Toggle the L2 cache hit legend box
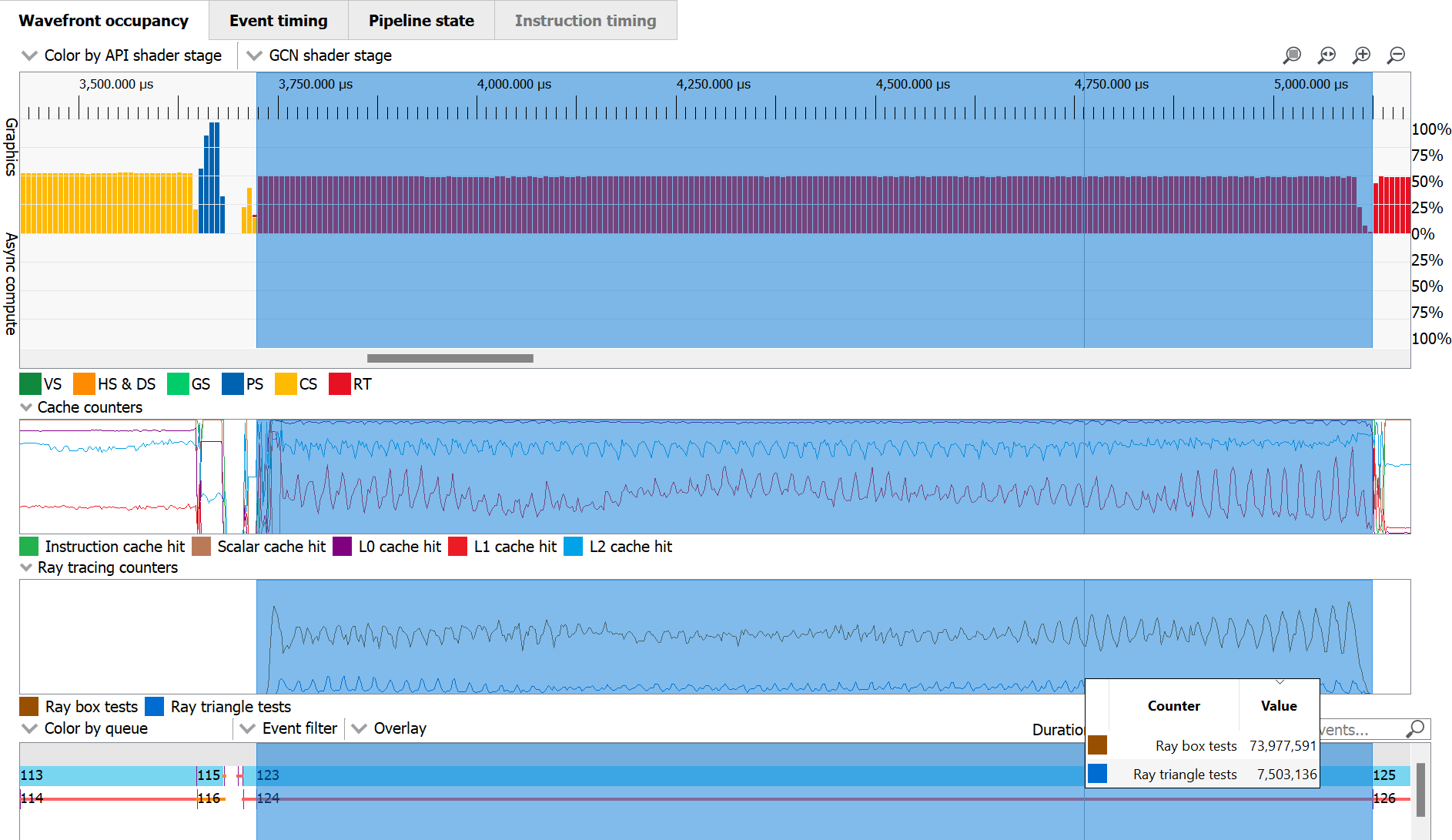 coord(574,547)
